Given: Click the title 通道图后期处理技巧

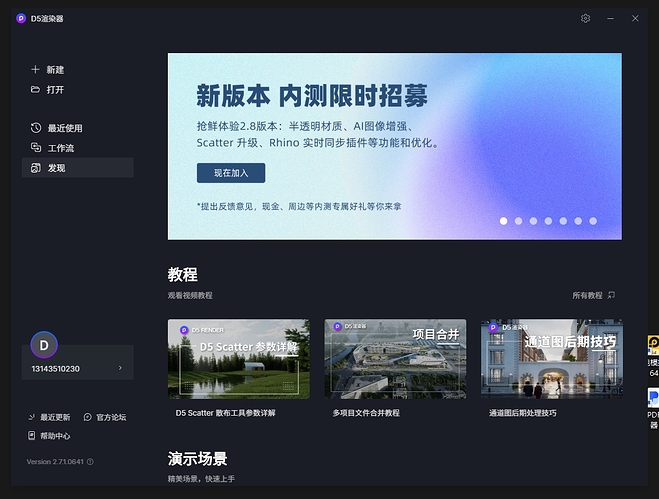Looking at the screenshot, I should pos(522,413).
